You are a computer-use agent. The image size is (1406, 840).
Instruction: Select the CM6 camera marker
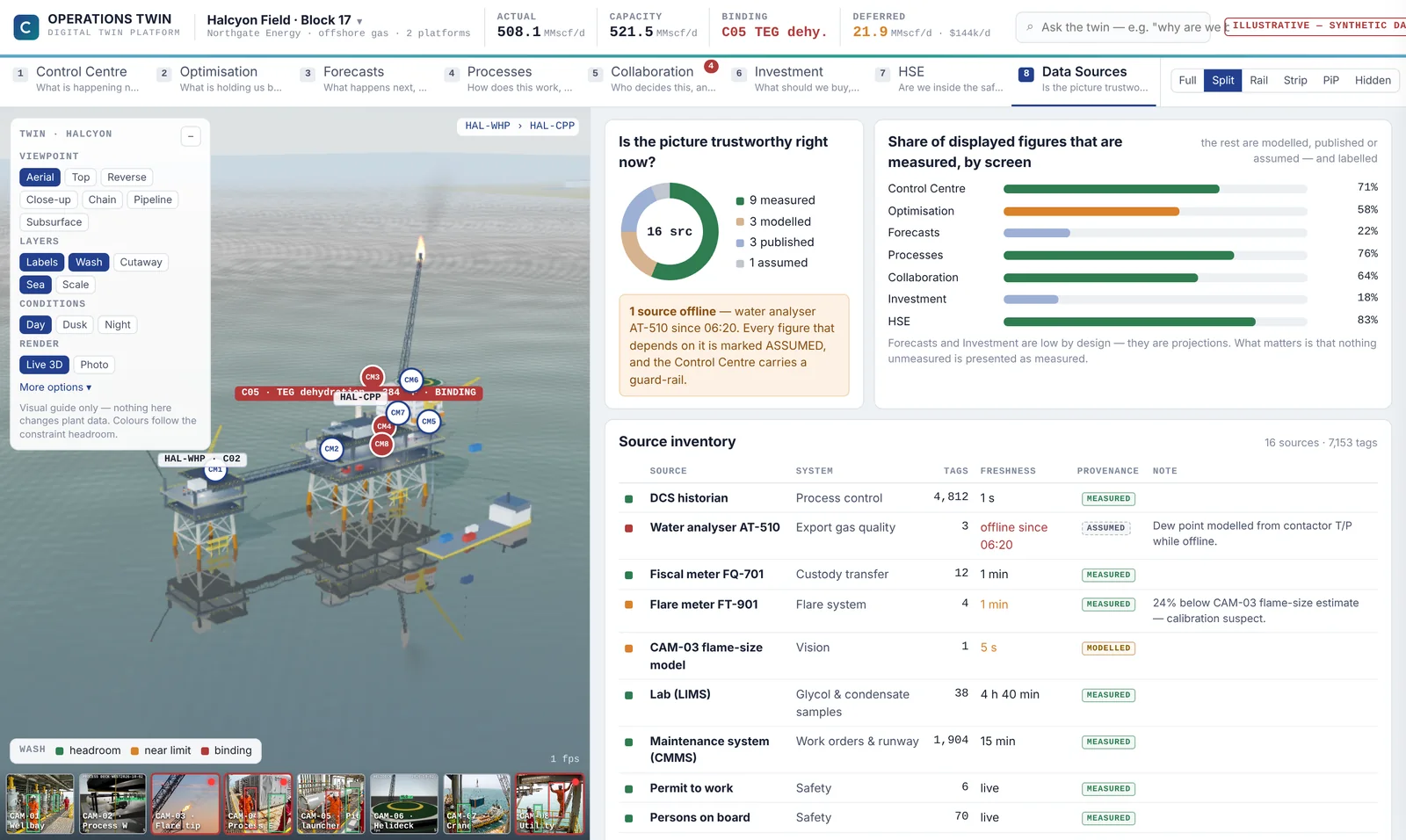pyautogui.click(x=411, y=380)
